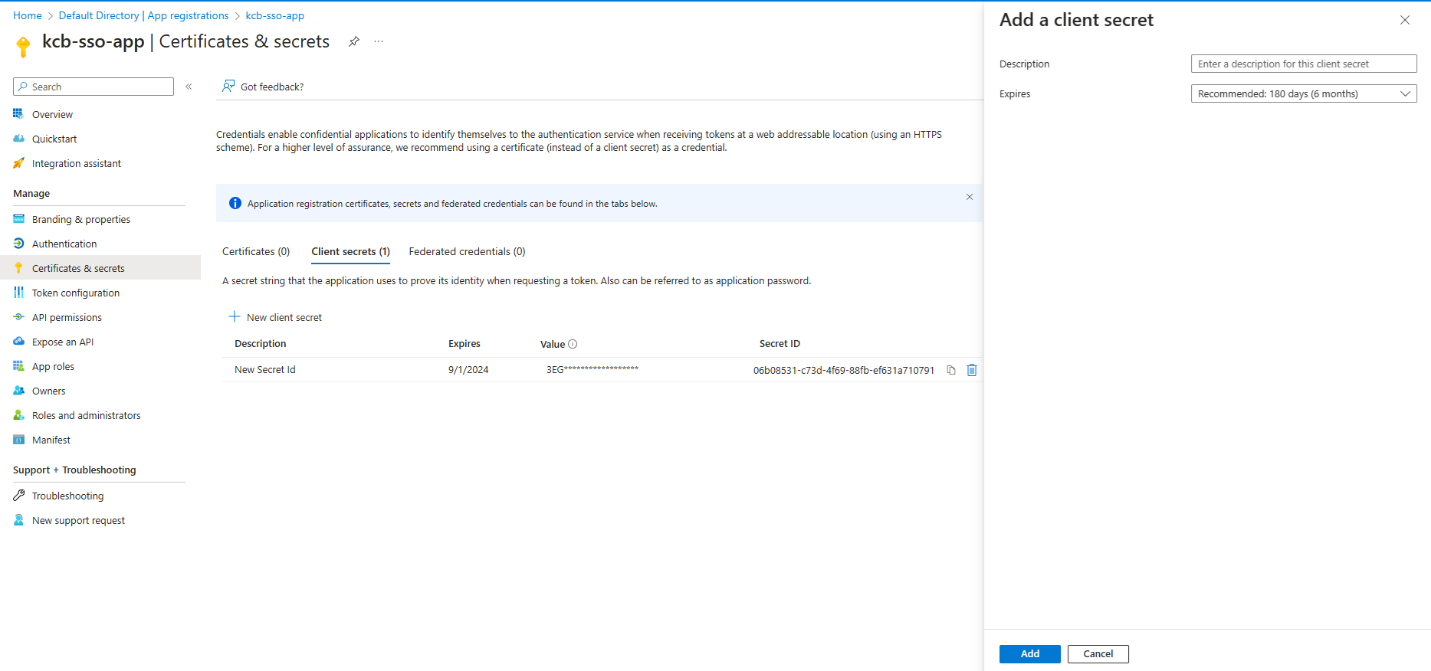Viewport: 1431px width, 671px height.
Task: Click the Token configuration icon
Action: coord(18,293)
